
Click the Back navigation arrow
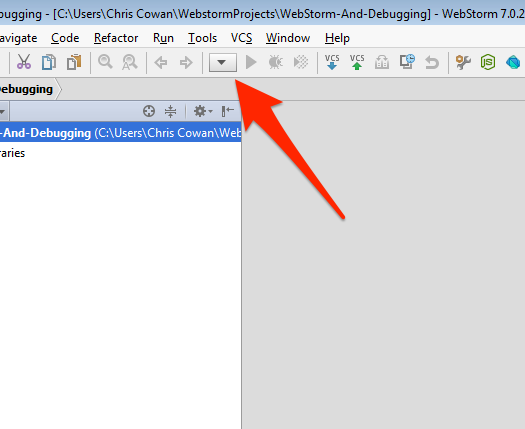pos(161,63)
